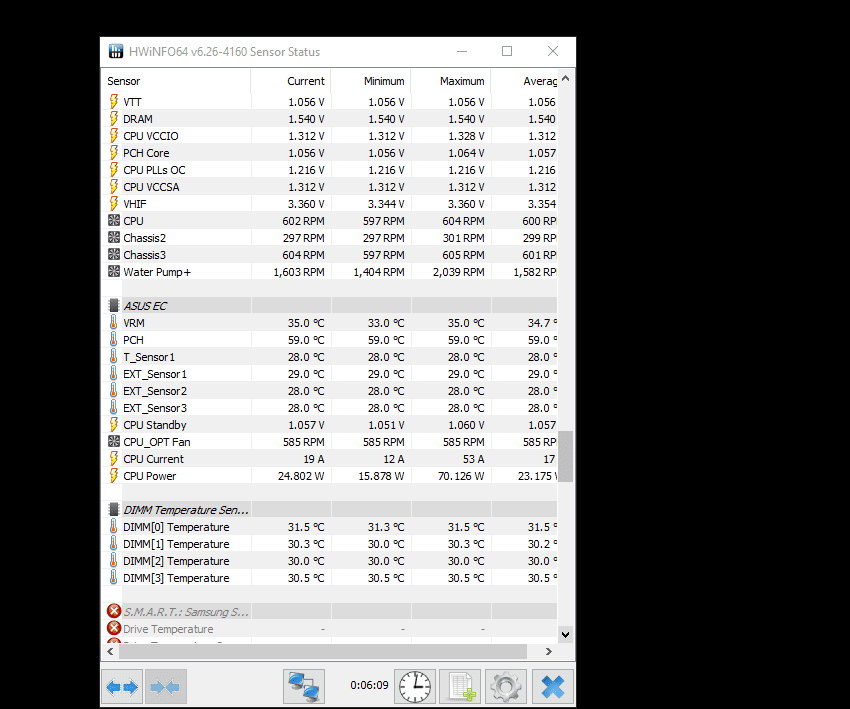This screenshot has width=850, height=709.
Task: Click the clock reset timer button
Action: tap(415, 687)
